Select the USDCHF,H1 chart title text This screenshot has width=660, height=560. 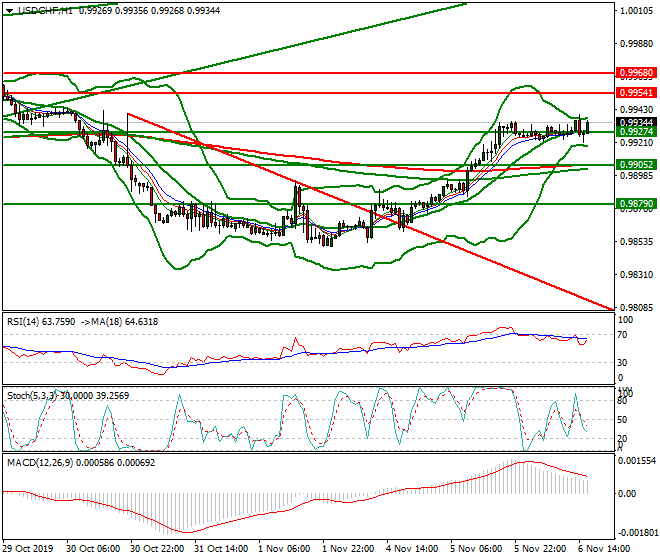coord(45,11)
